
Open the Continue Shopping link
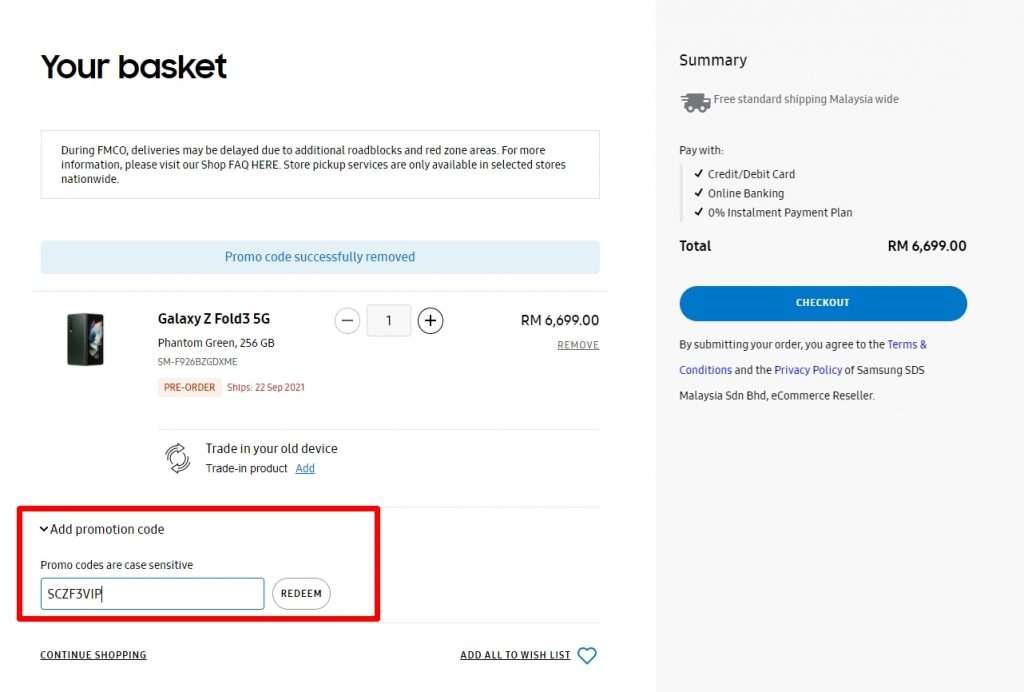(x=93, y=656)
